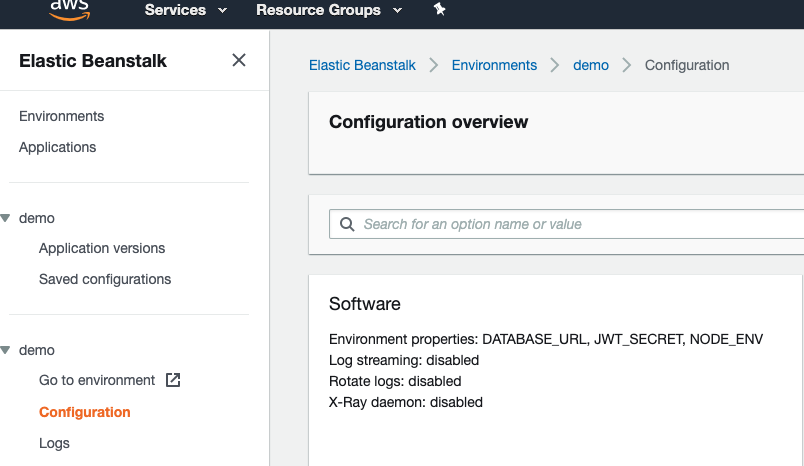The image size is (804, 466).
Task: Click Go to environment link
Action: (x=97, y=380)
